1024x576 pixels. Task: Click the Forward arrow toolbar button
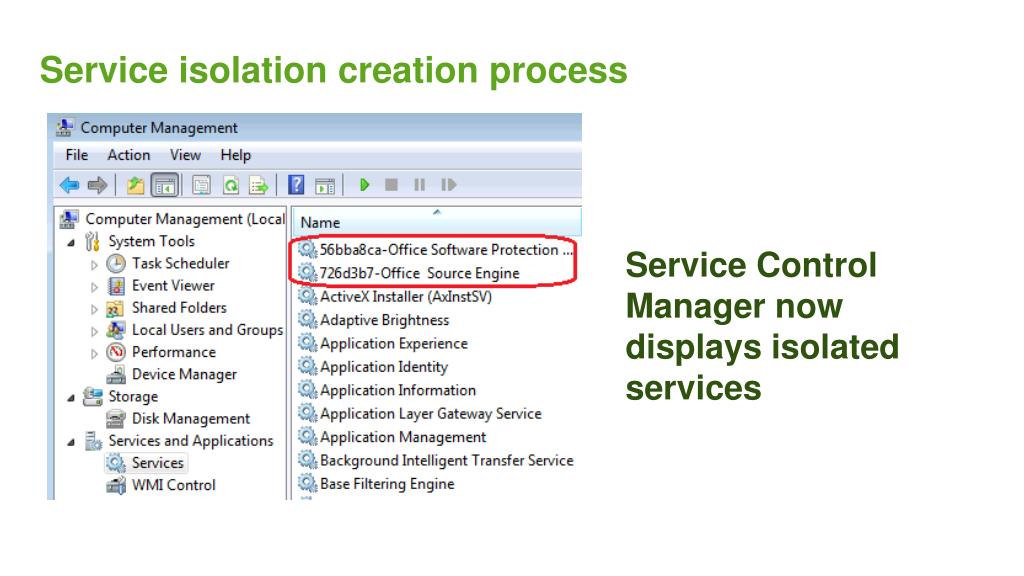[97, 185]
